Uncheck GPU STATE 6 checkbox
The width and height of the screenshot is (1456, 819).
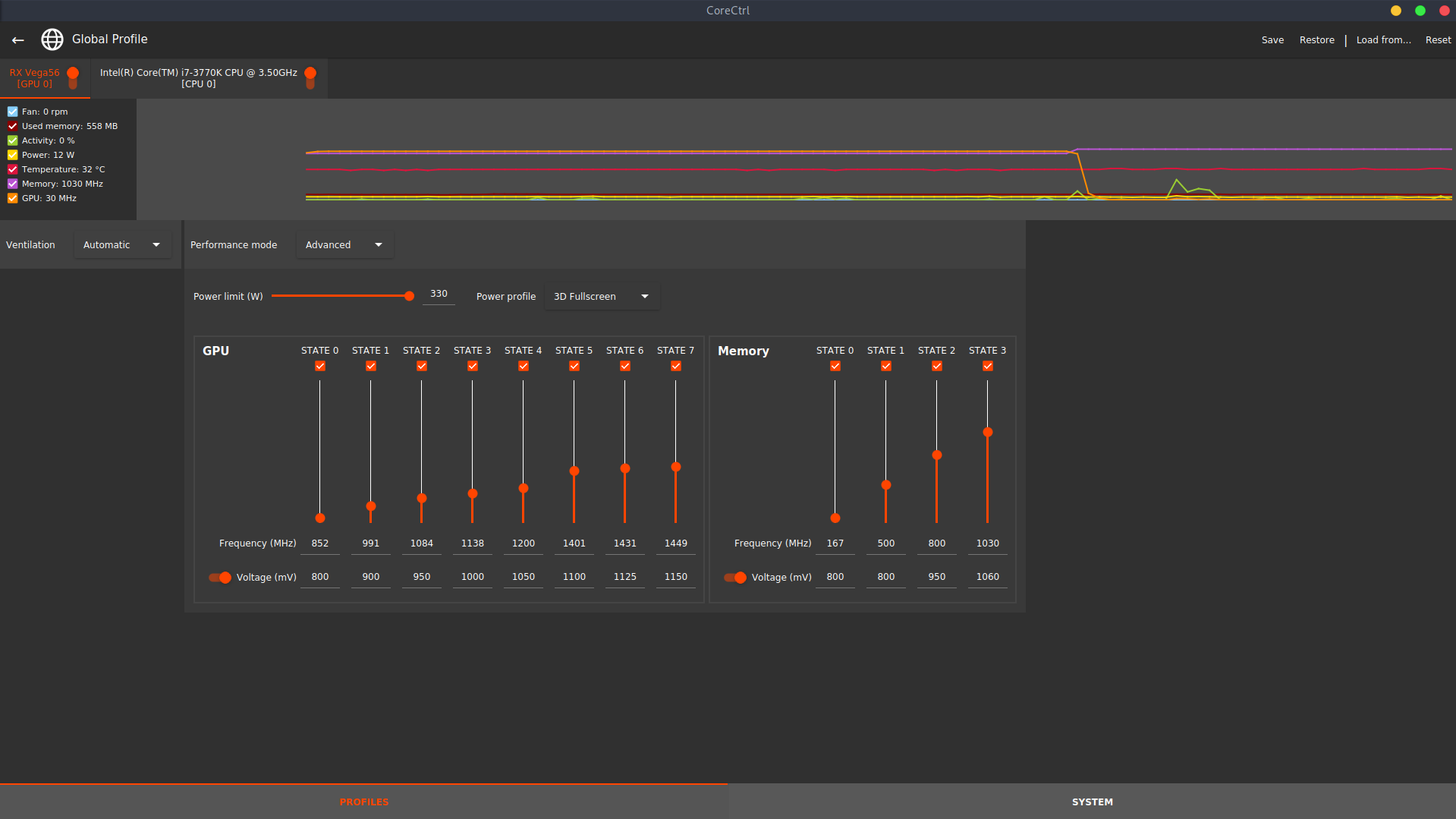pos(625,366)
